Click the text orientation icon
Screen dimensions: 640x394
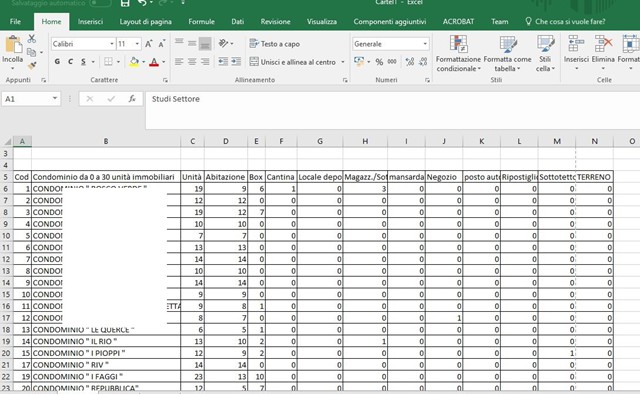pos(223,43)
